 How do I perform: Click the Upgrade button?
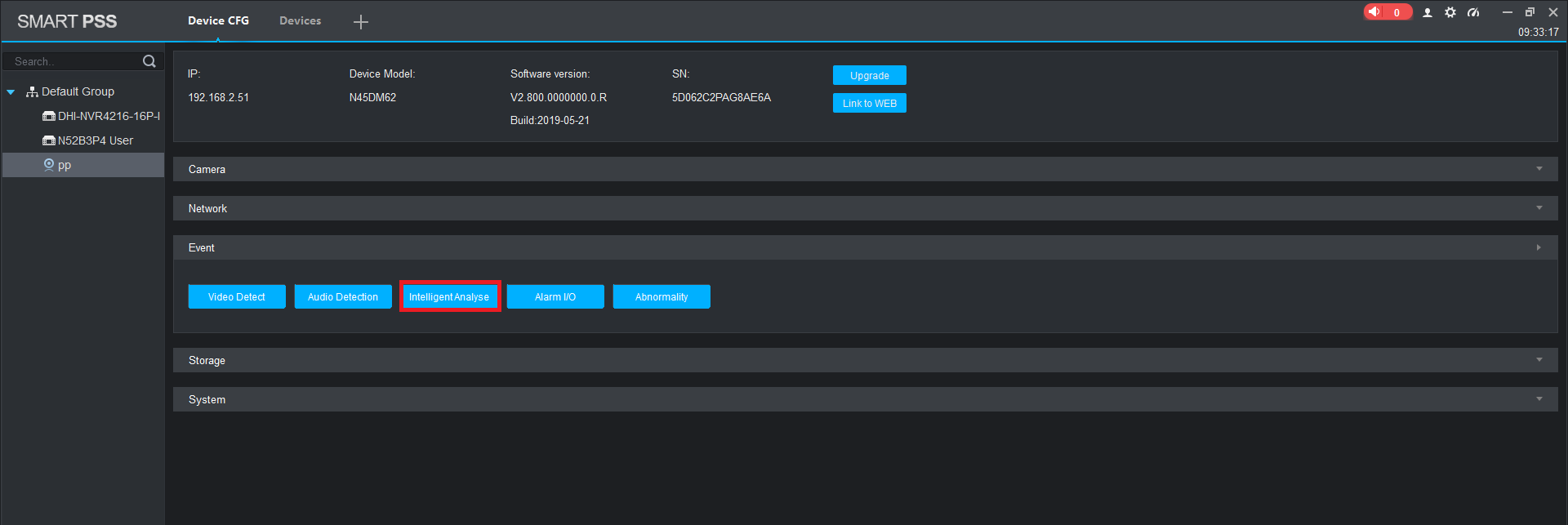[869, 75]
